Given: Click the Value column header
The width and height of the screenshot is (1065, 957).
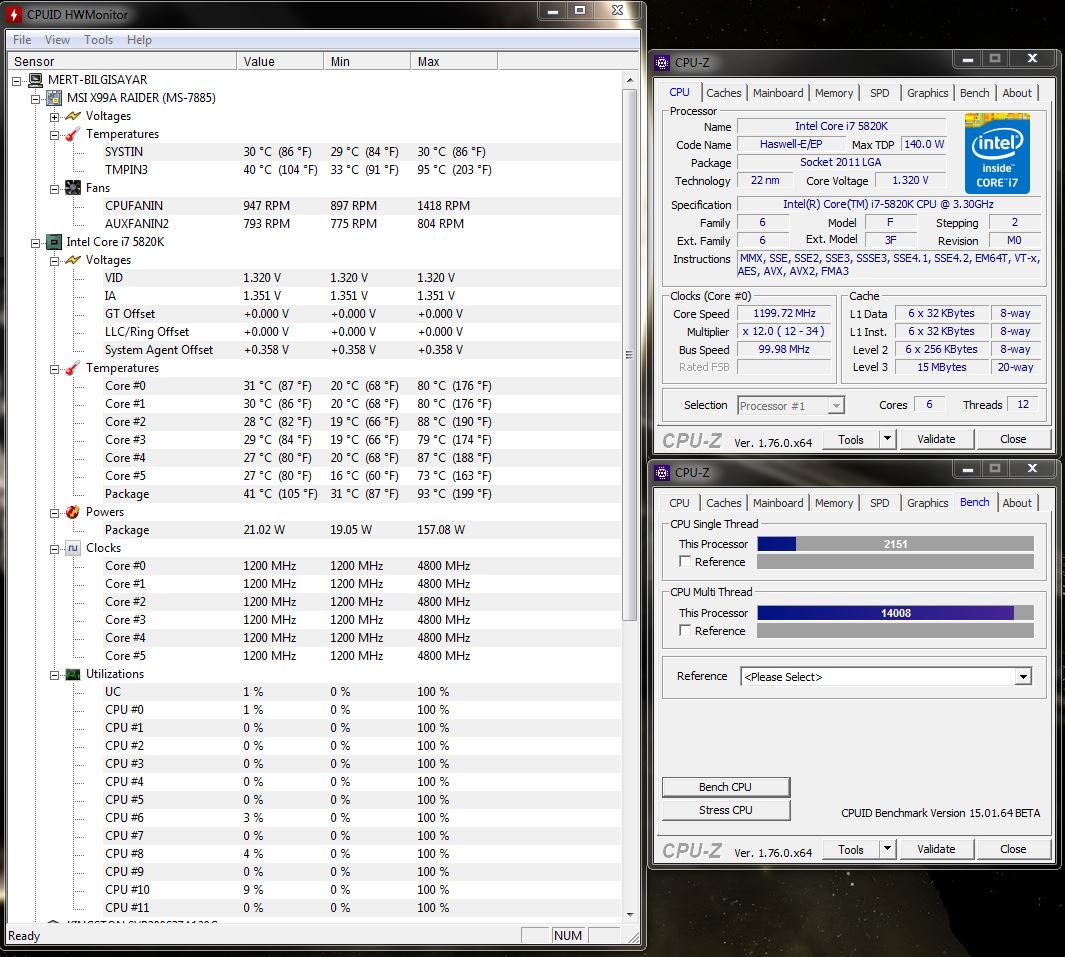Looking at the screenshot, I should (280, 61).
